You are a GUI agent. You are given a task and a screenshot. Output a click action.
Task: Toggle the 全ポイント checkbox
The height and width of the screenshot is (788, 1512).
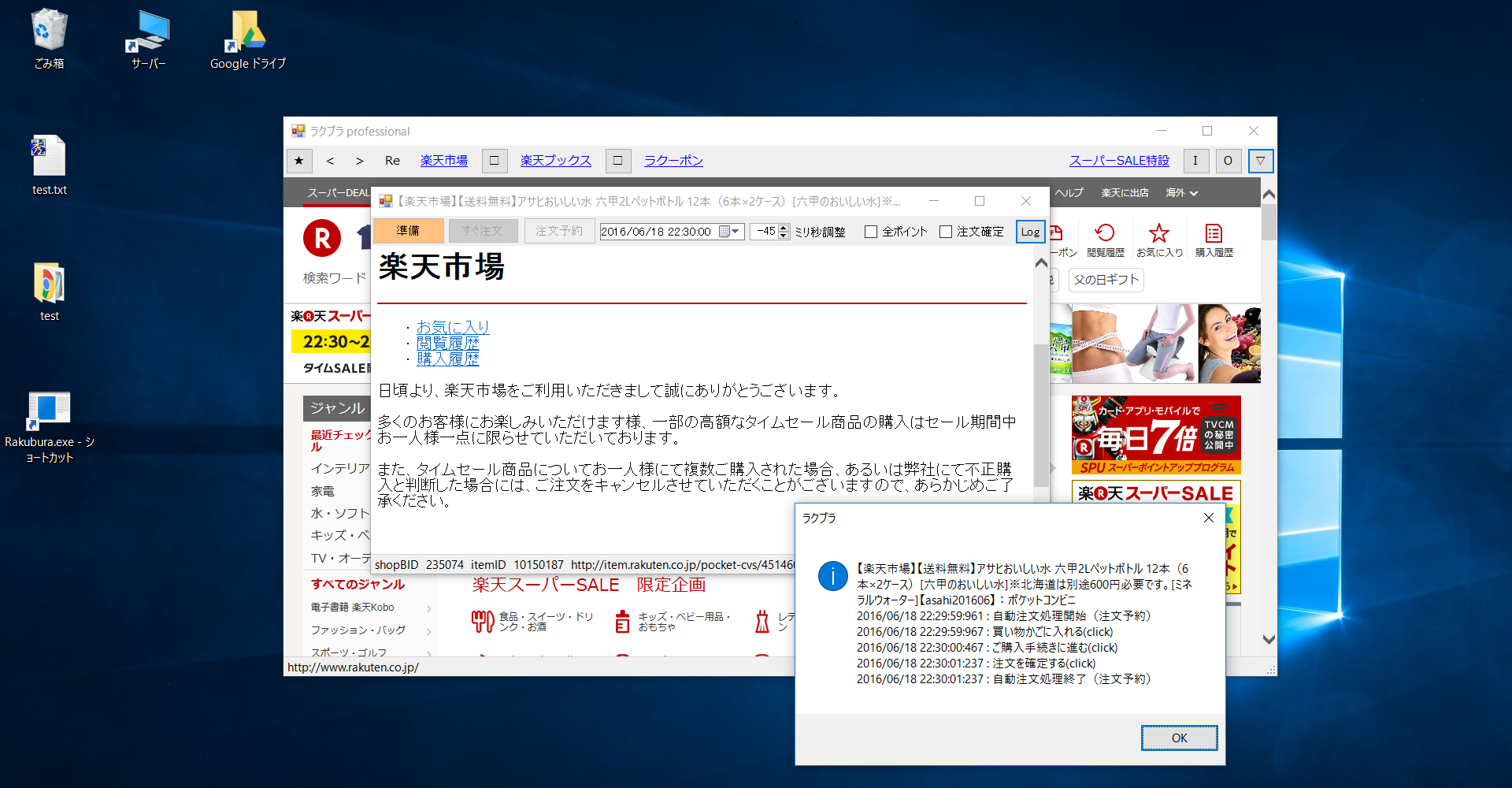[896, 232]
